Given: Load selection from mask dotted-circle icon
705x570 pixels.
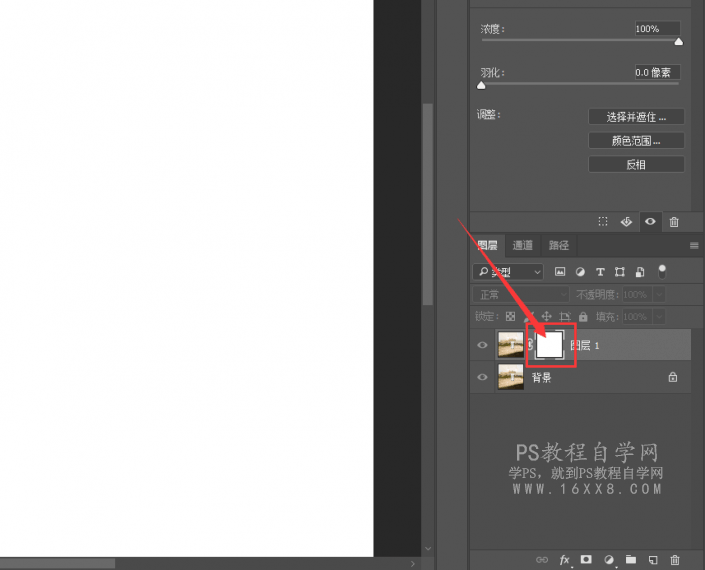Looking at the screenshot, I should click(x=603, y=222).
